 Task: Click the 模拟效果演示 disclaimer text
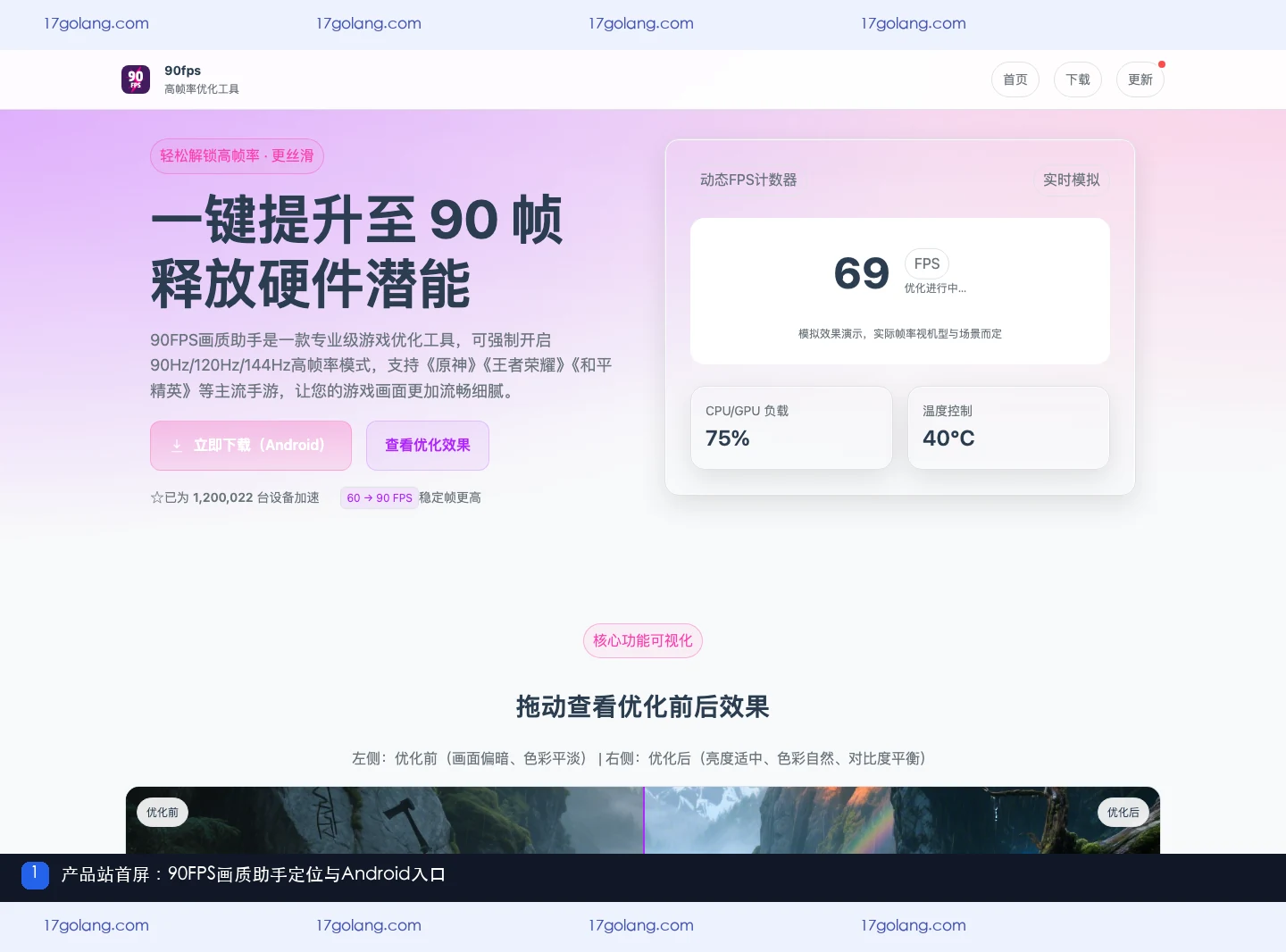(x=900, y=334)
